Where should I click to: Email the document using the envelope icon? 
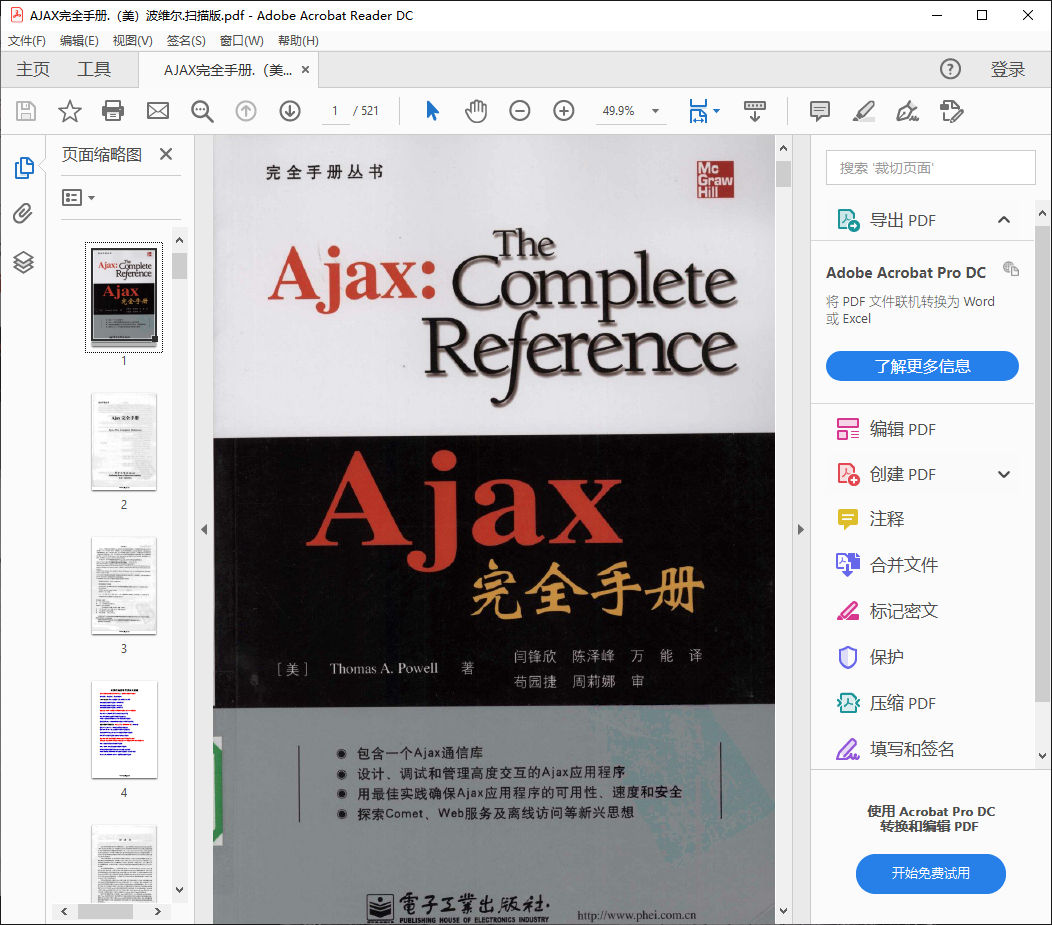[x=157, y=111]
